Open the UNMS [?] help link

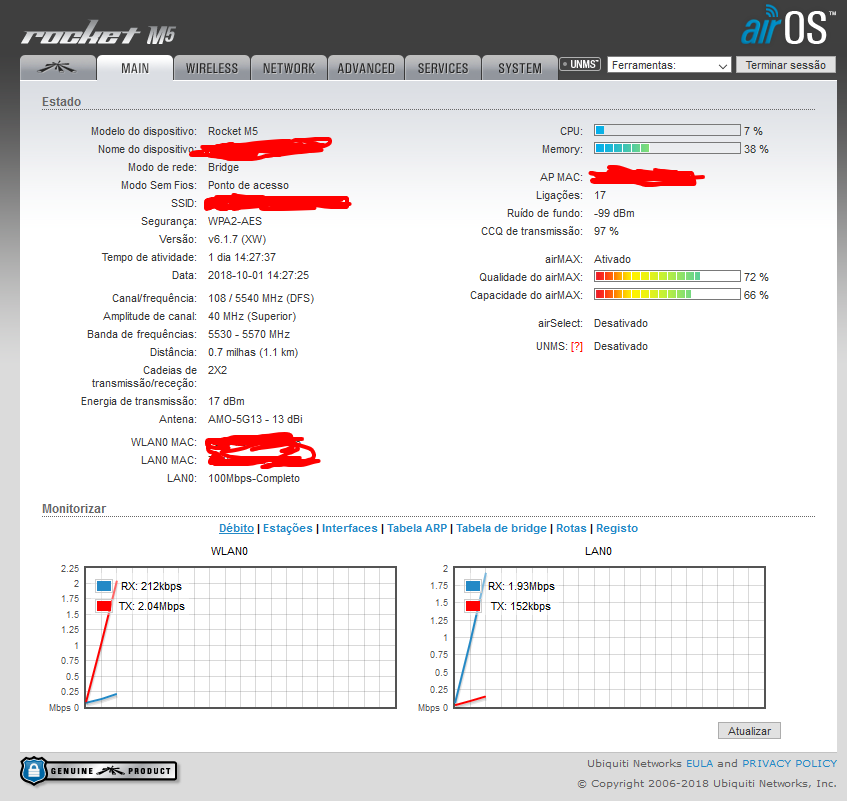coord(577,346)
